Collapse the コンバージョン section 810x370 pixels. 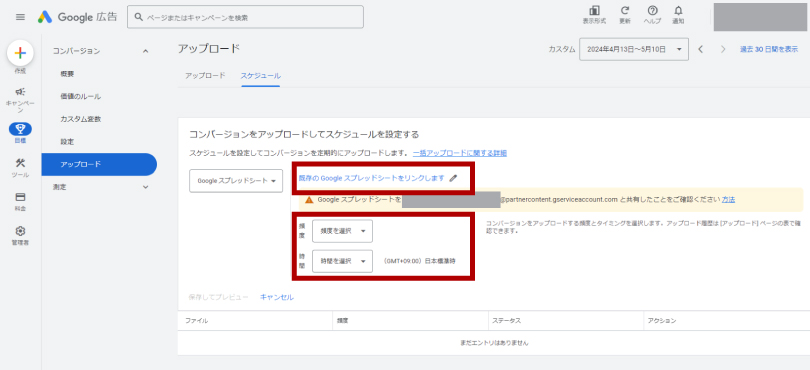[x=146, y=51]
